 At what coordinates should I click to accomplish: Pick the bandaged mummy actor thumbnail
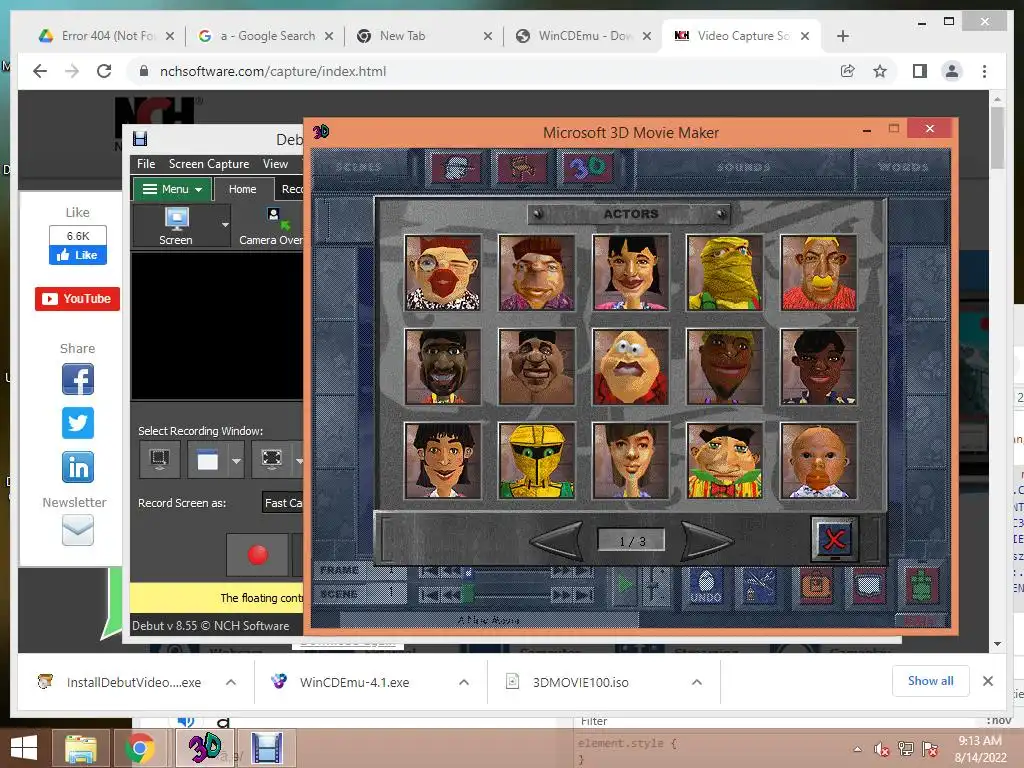click(x=724, y=272)
